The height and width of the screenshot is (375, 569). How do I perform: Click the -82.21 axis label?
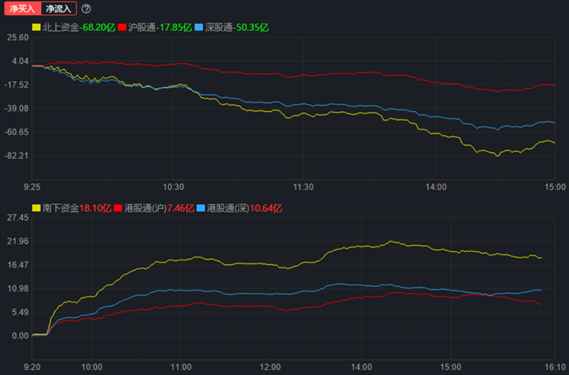point(16,155)
